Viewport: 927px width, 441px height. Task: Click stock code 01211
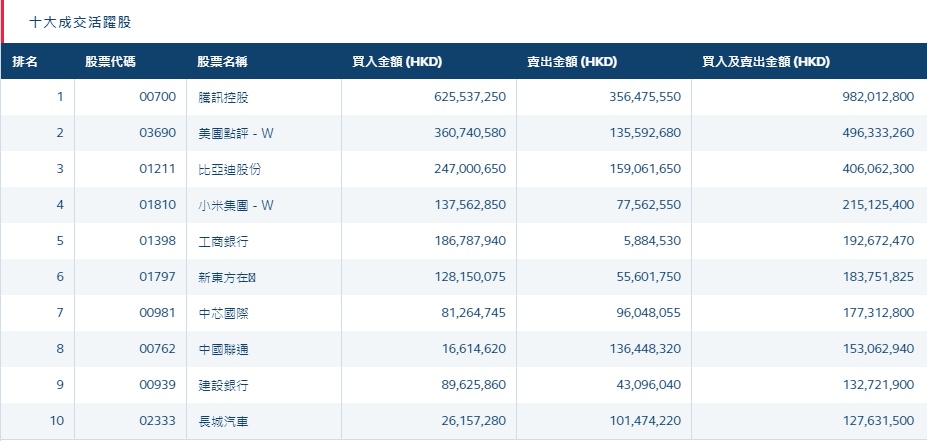click(x=157, y=170)
